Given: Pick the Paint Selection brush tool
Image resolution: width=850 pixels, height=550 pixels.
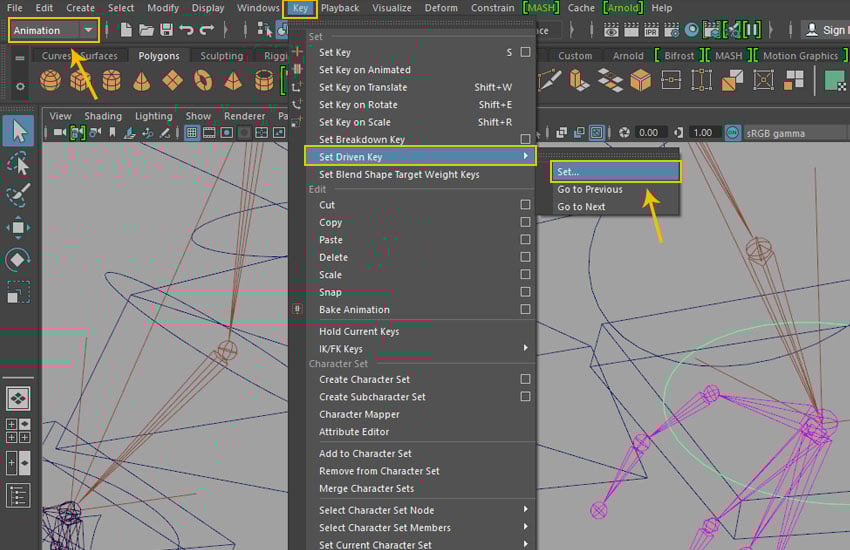Looking at the screenshot, I should tap(18, 196).
